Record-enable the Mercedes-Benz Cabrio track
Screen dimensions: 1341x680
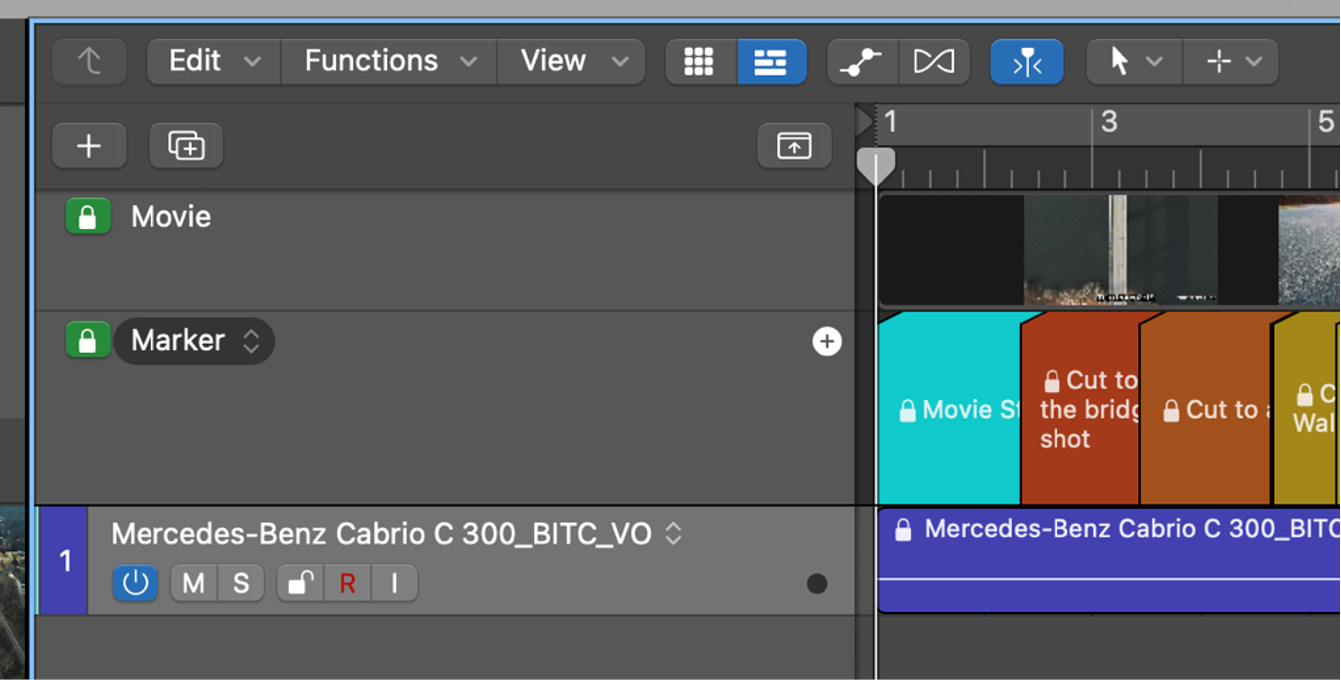347,583
